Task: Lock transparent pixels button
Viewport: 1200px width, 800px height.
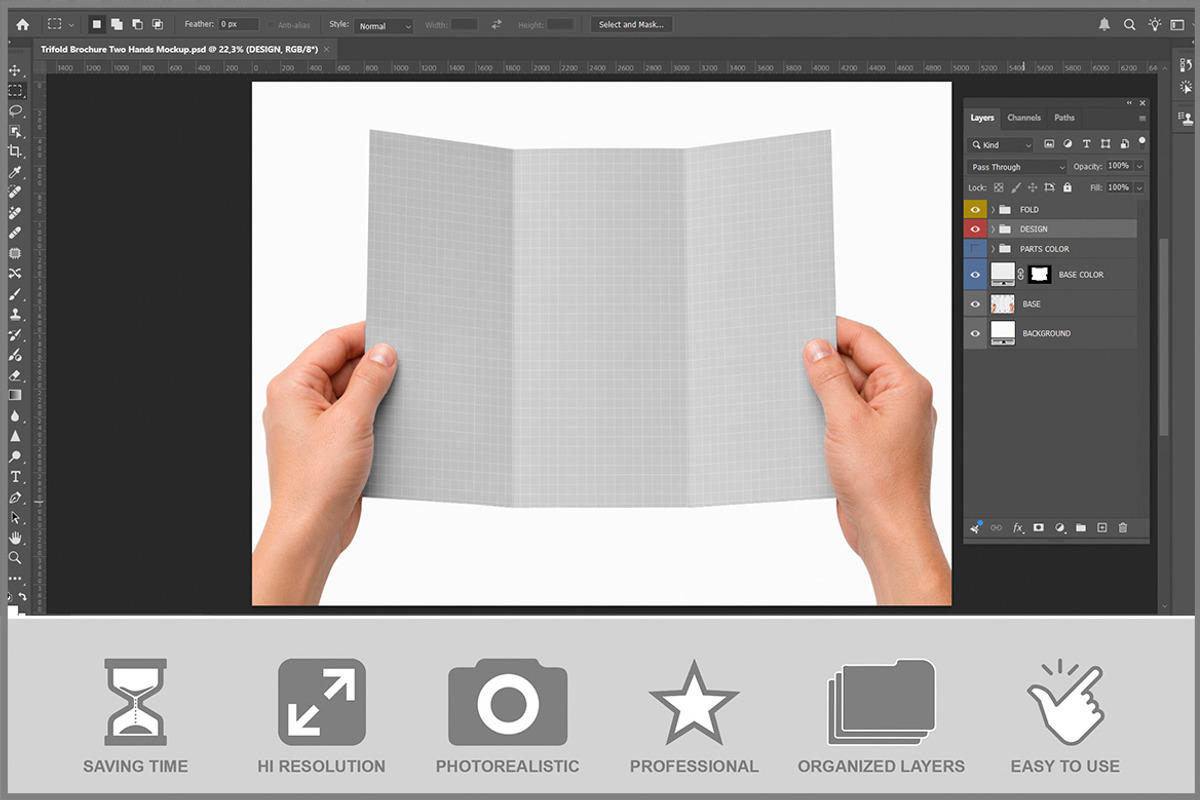Action: (x=998, y=187)
